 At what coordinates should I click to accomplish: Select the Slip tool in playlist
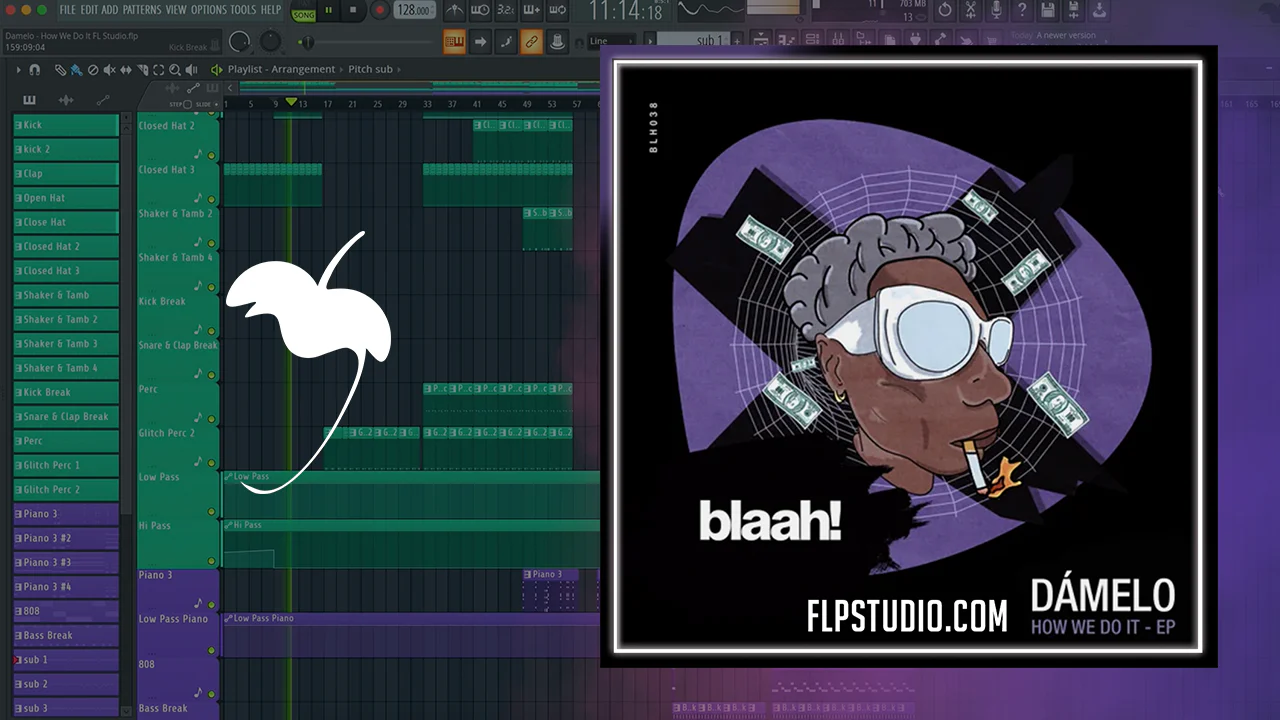126,70
